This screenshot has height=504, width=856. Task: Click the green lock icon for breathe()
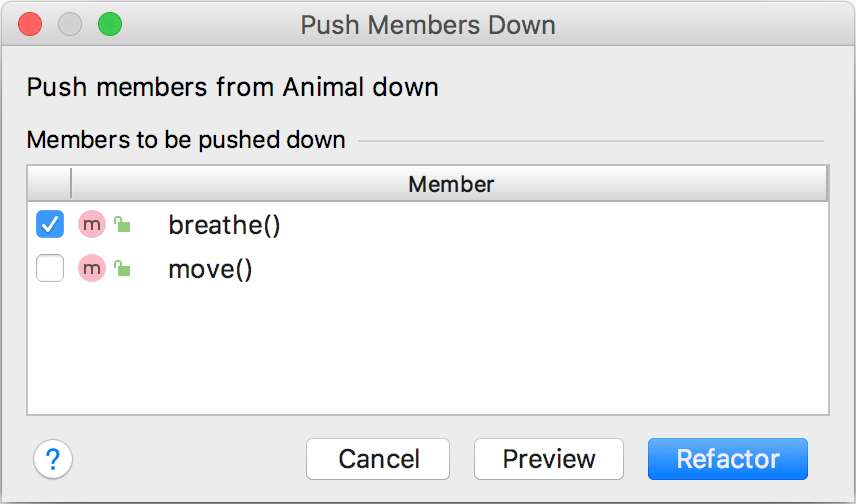(x=122, y=225)
